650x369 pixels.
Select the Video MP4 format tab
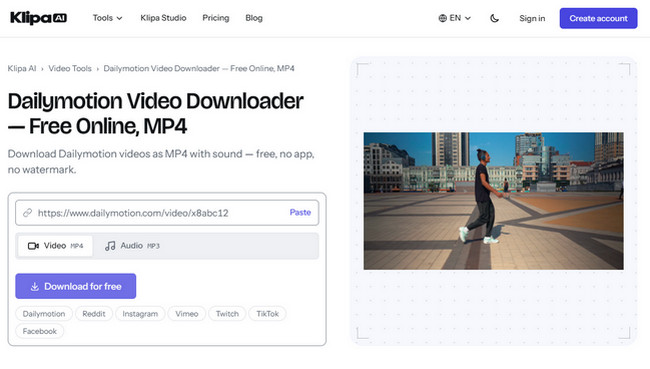(56, 246)
